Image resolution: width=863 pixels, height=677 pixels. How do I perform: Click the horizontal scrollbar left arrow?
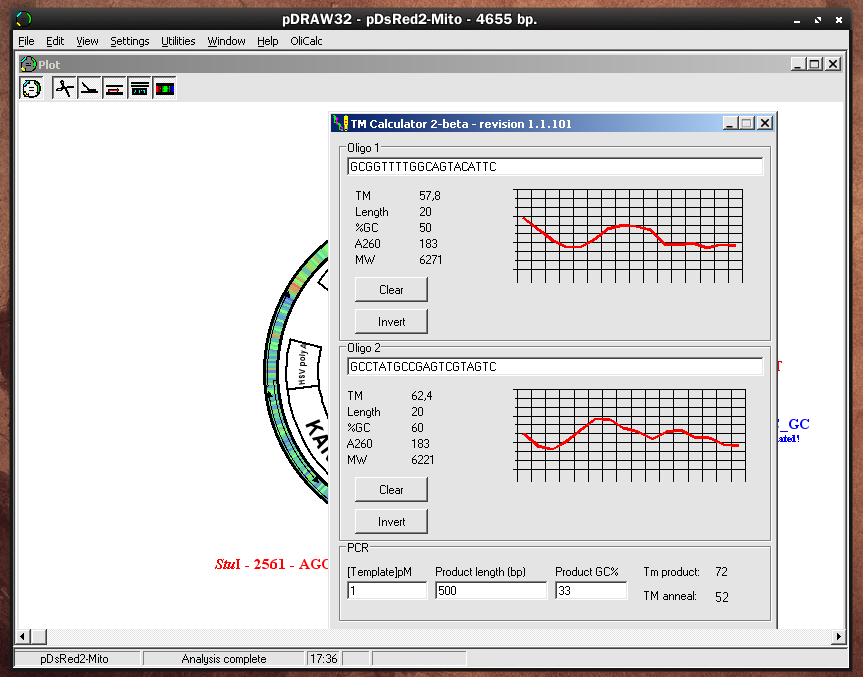click(x=24, y=637)
